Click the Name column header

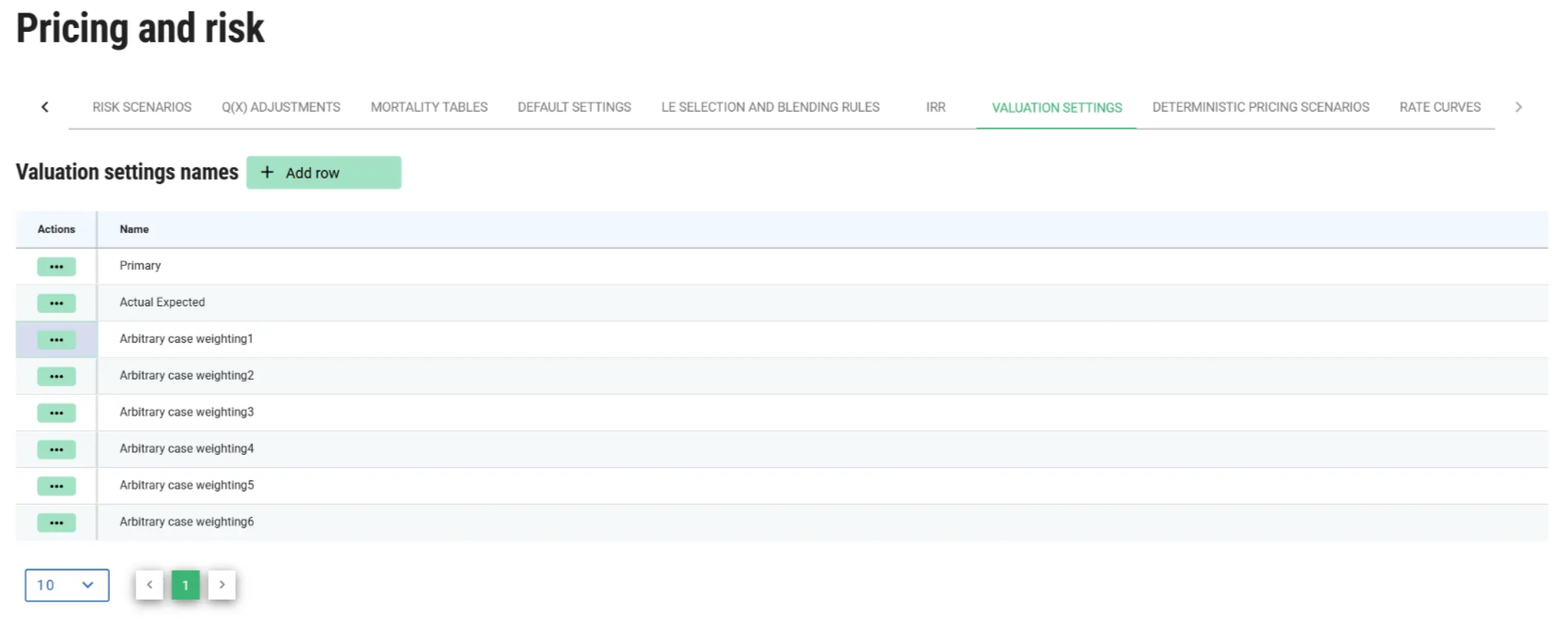click(134, 229)
